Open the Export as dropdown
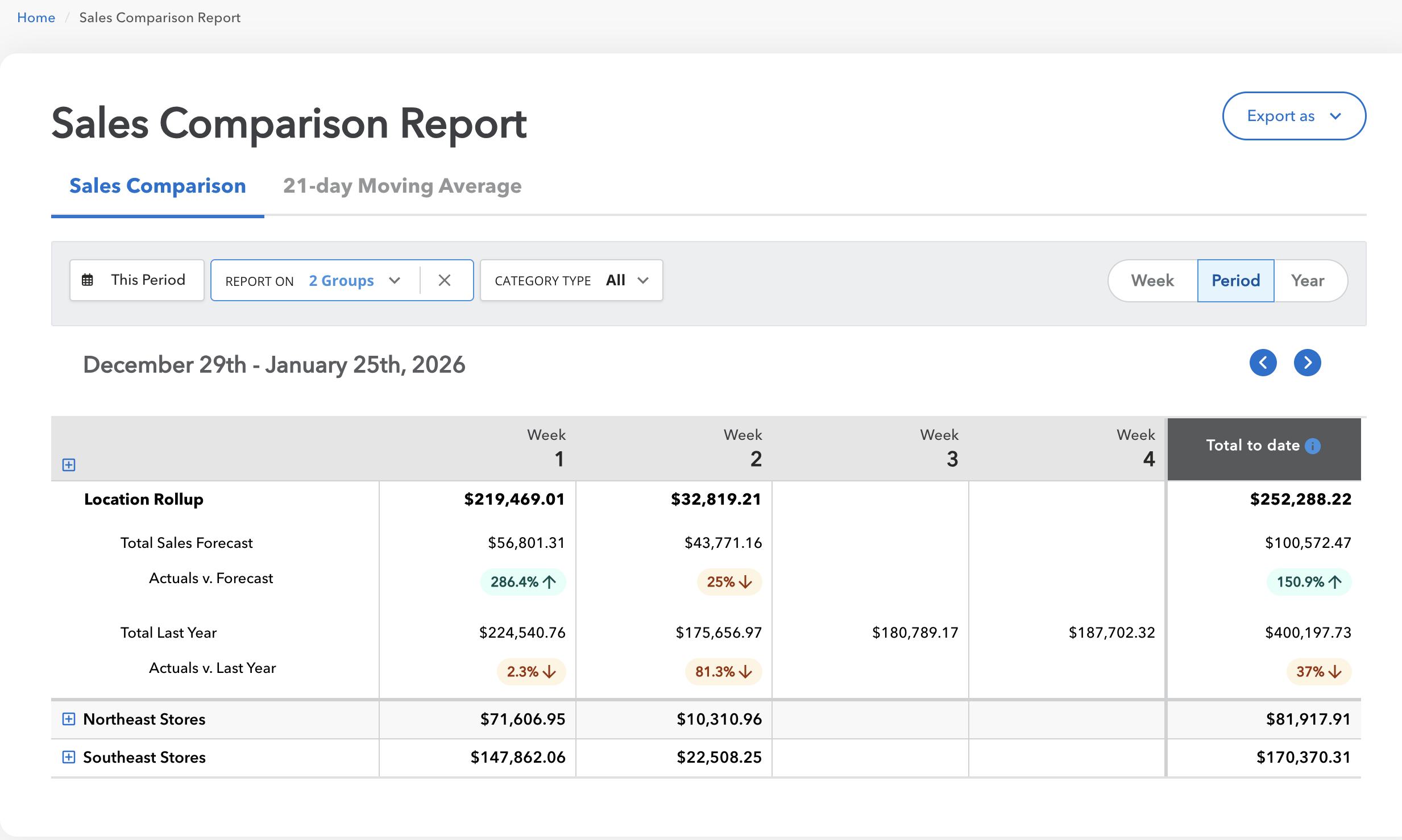Screen dimensions: 1402x840 pos(1293,116)
